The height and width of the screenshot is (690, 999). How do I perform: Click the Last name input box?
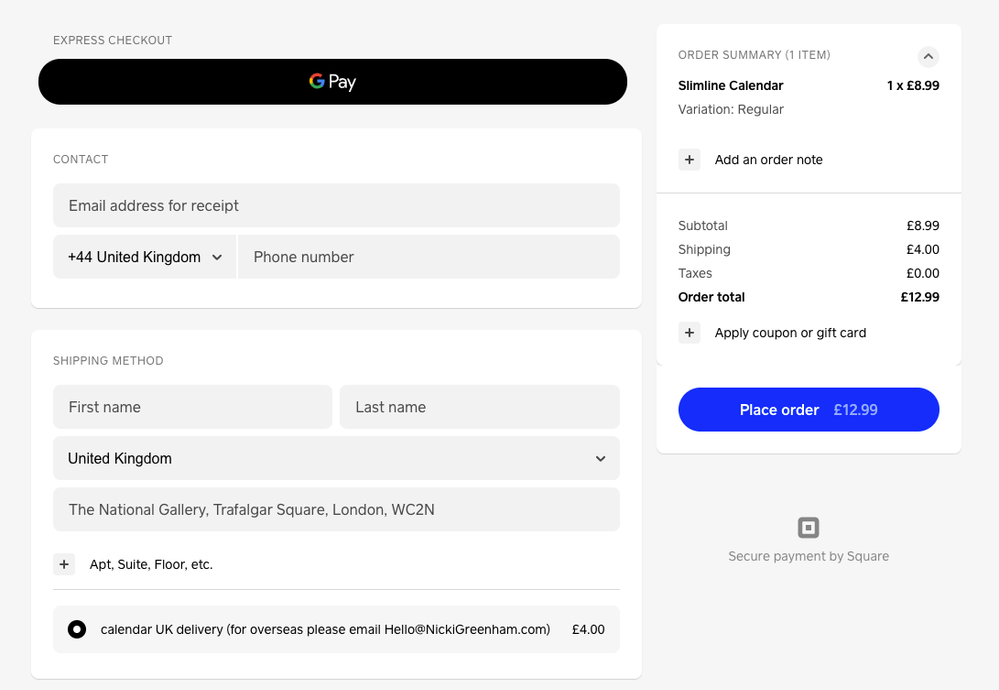pos(479,407)
